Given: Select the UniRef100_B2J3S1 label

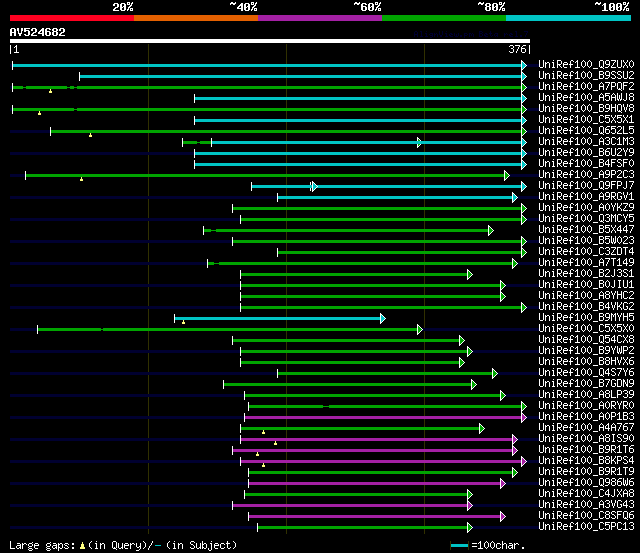Looking at the screenshot, I should [586, 274].
